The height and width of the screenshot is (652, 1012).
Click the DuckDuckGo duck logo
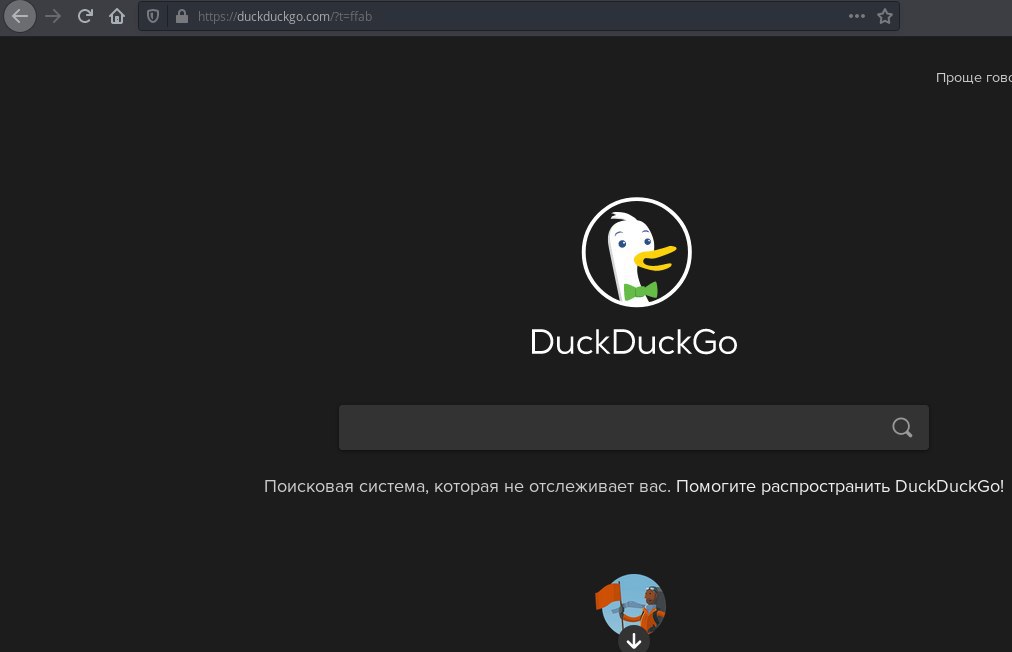pos(636,252)
